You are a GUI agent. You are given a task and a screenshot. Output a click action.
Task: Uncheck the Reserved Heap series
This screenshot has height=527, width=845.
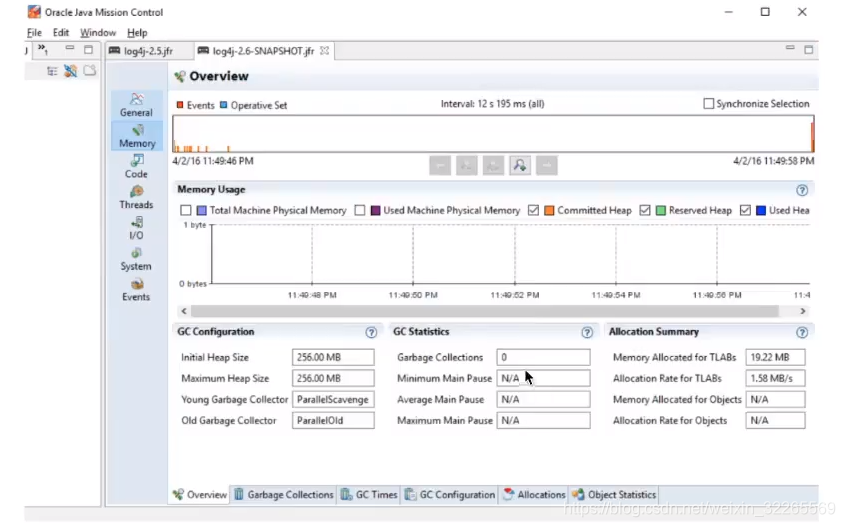click(645, 210)
